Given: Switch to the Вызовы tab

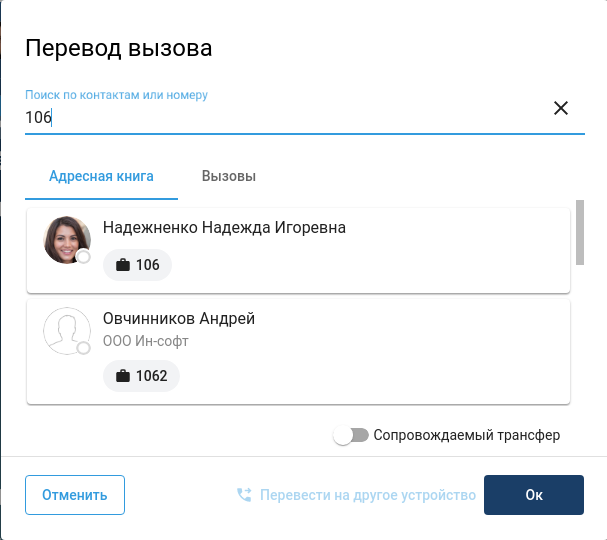Looking at the screenshot, I should [229, 177].
